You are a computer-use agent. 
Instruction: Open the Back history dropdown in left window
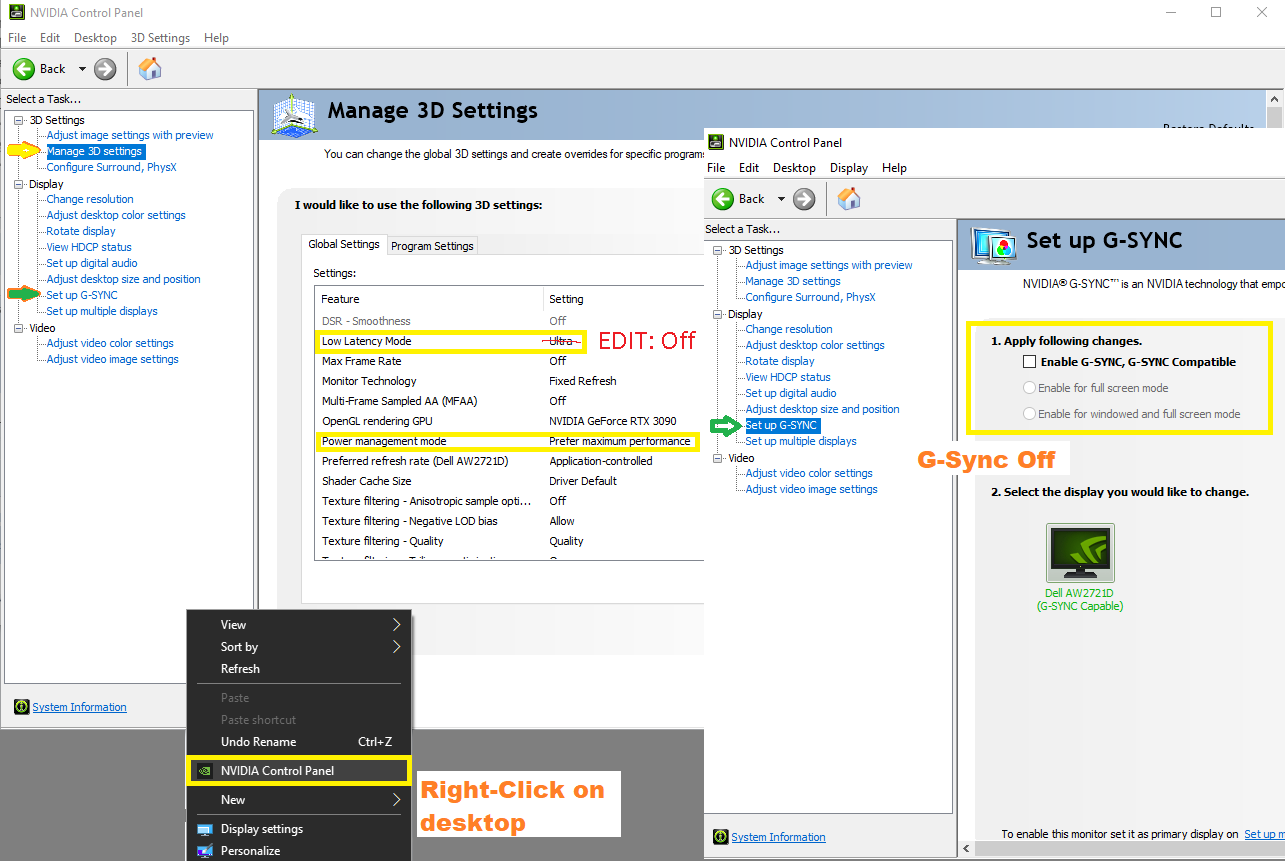tap(82, 69)
